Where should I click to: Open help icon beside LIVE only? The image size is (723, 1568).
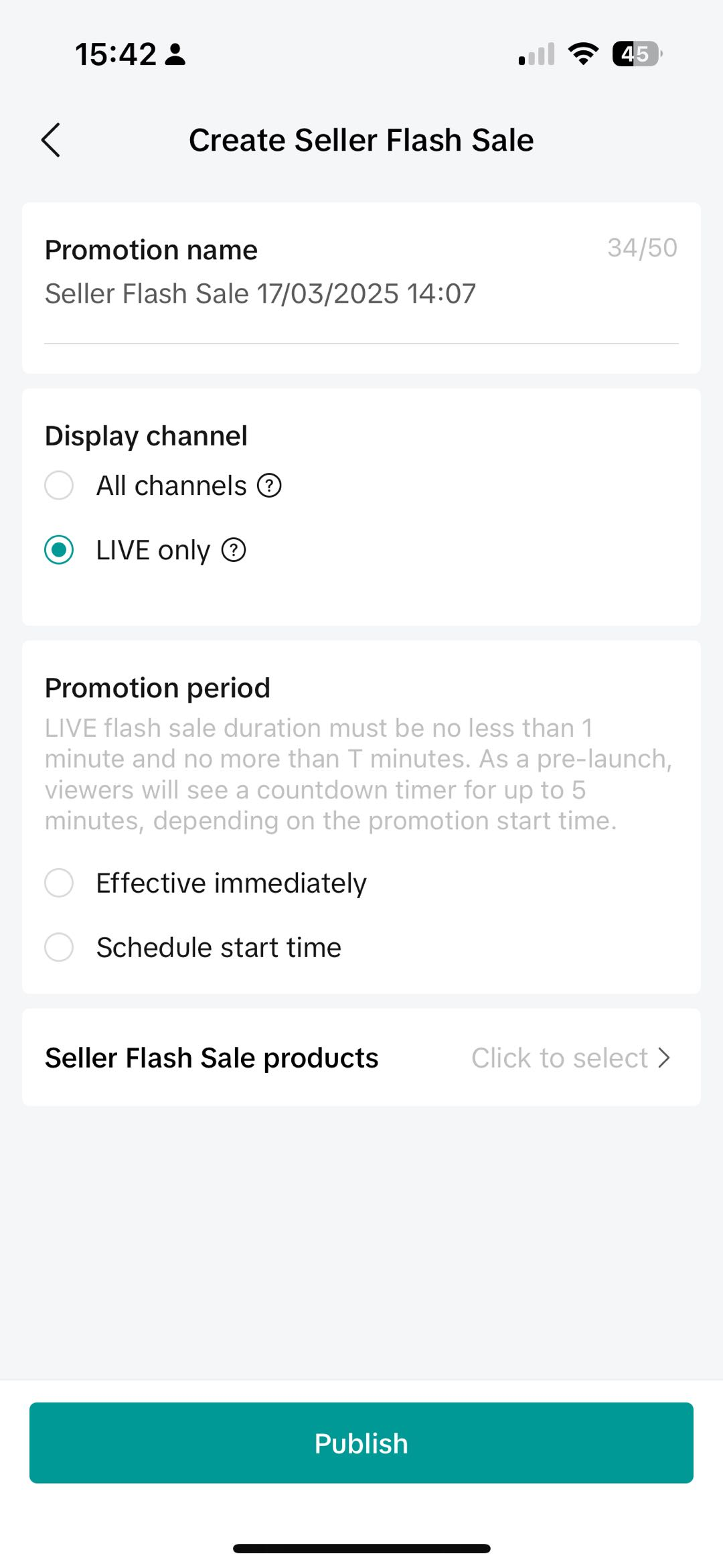click(x=234, y=550)
